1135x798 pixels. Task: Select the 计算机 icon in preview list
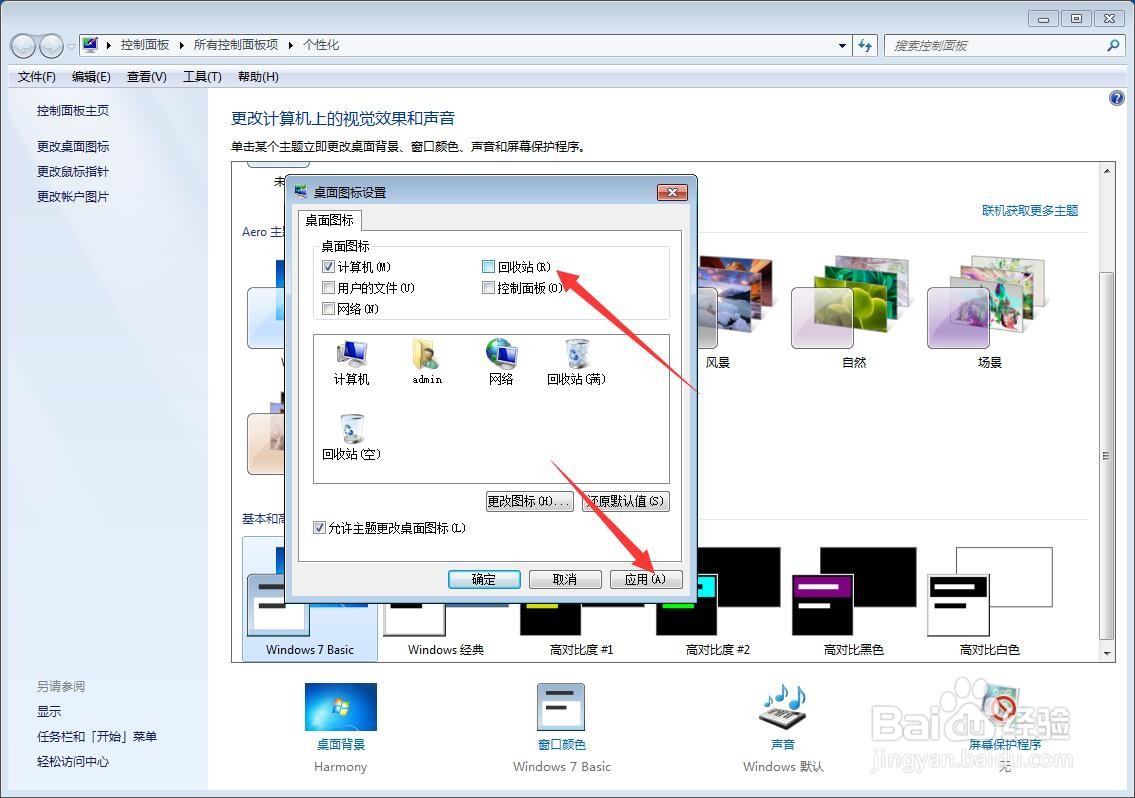pos(352,363)
